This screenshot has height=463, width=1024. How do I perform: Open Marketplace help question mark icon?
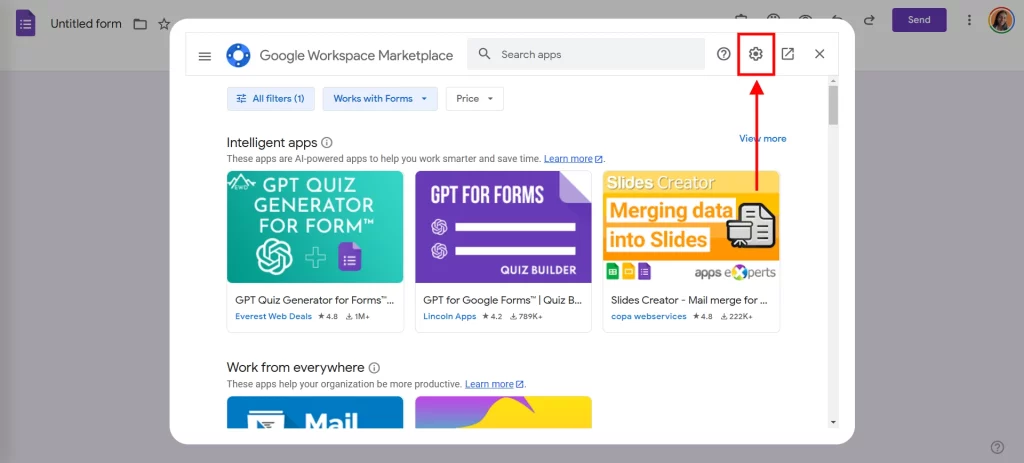click(724, 54)
